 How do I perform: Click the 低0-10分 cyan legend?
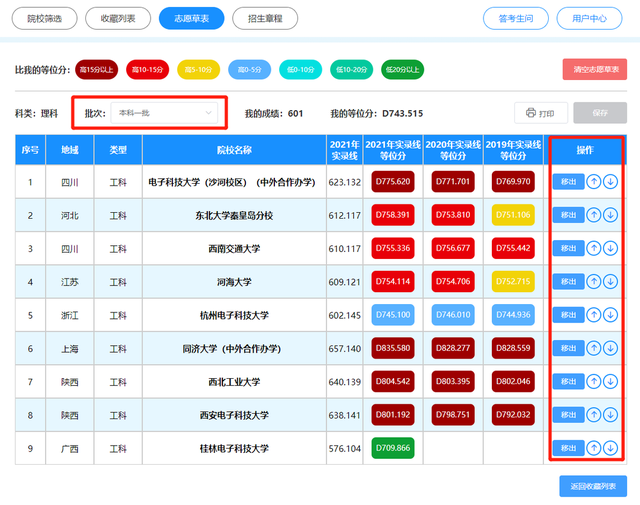click(300, 69)
